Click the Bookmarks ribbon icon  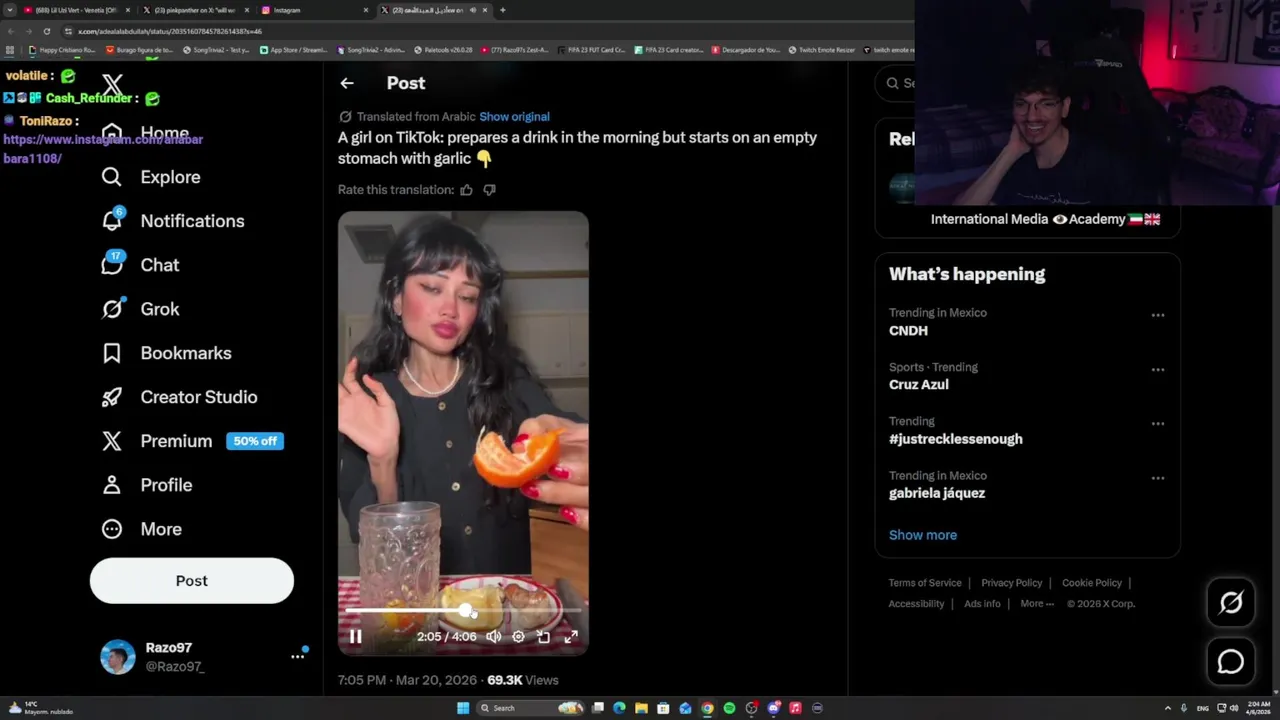(x=112, y=353)
